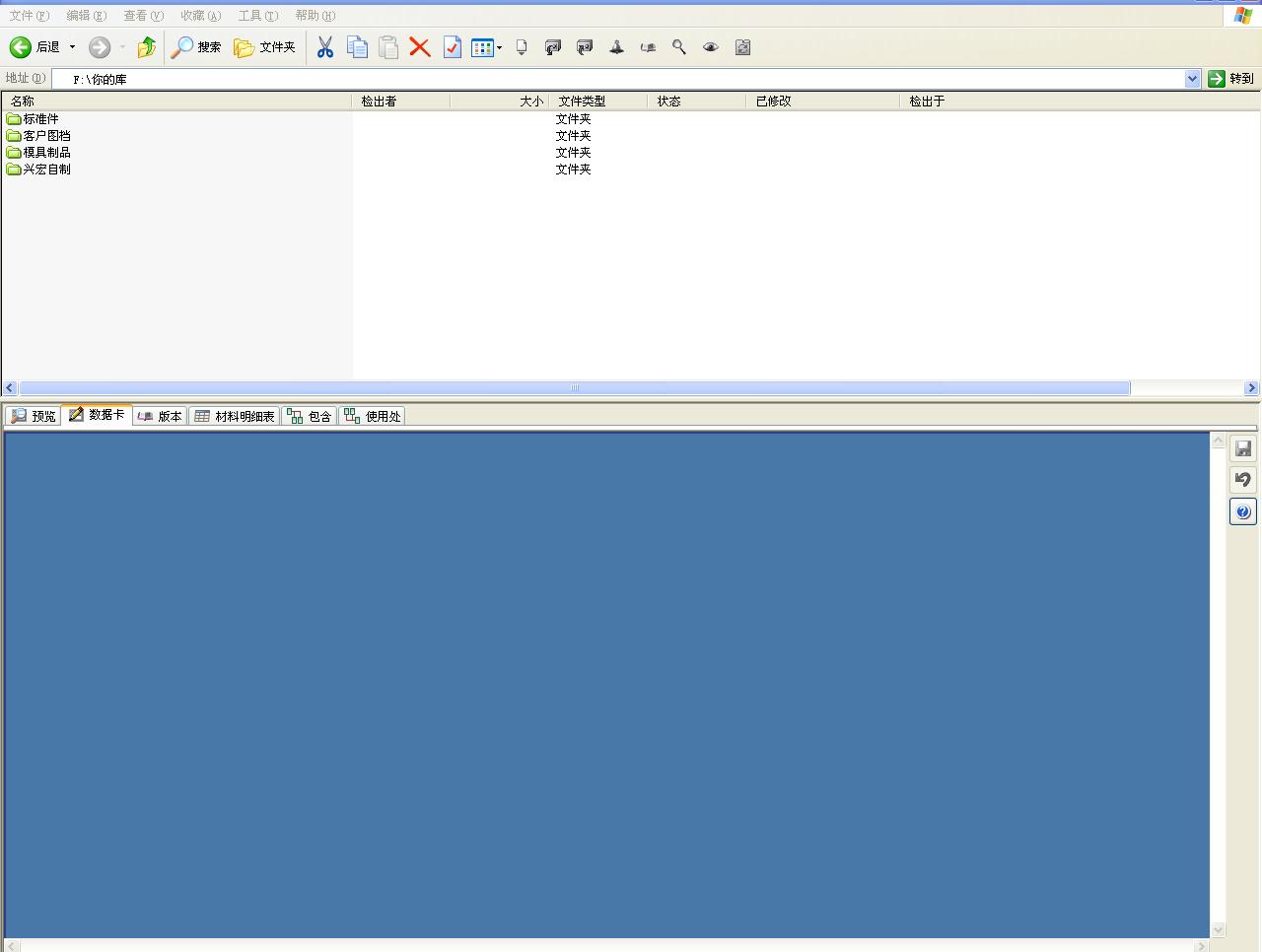Switch to the 使用处 tab
1262x952 pixels.
click(x=372, y=416)
